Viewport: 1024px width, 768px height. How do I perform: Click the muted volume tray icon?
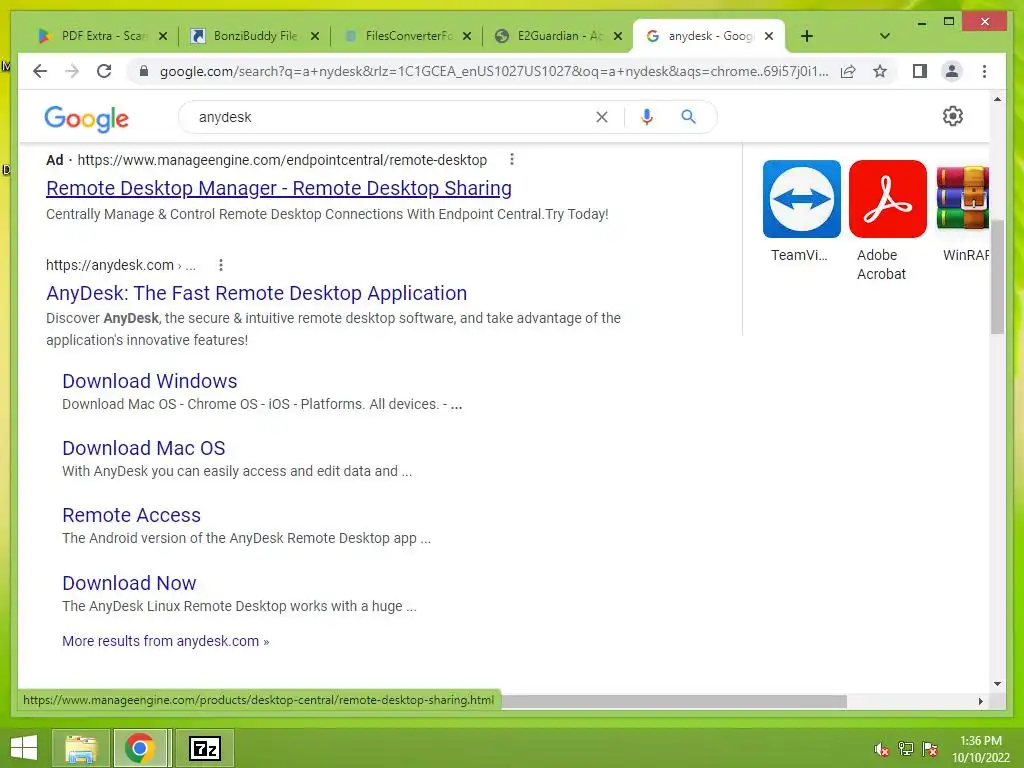click(881, 749)
